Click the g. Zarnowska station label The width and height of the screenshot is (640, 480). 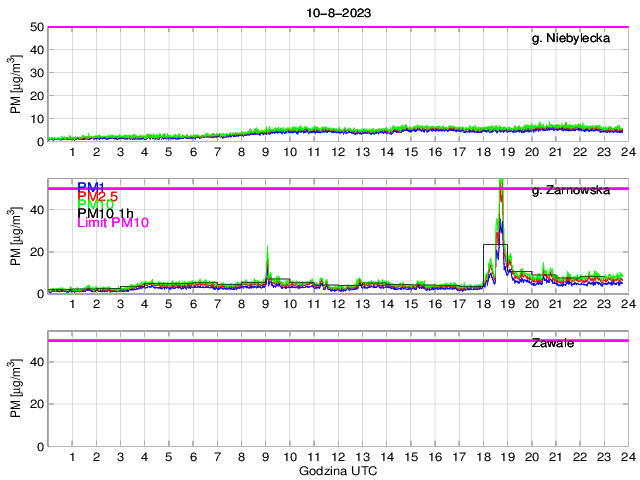(571, 191)
